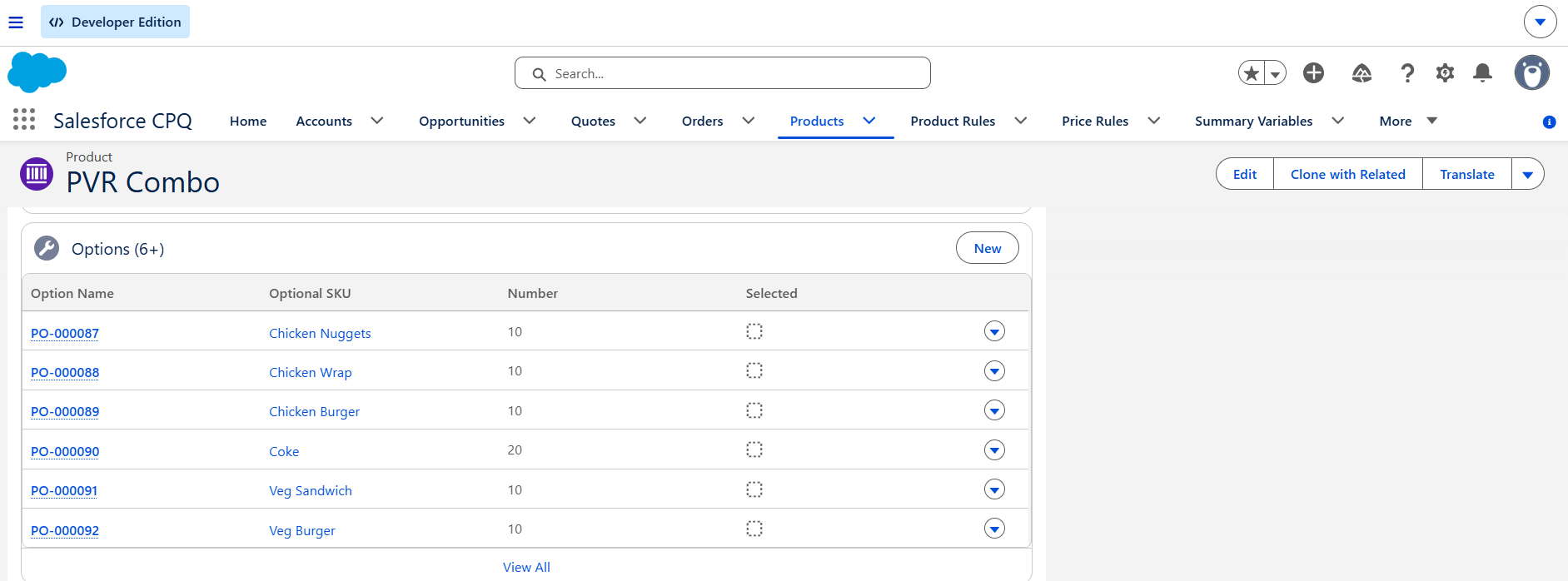Open the Trailhead guidance icon
The image size is (1568, 581).
point(1361,73)
